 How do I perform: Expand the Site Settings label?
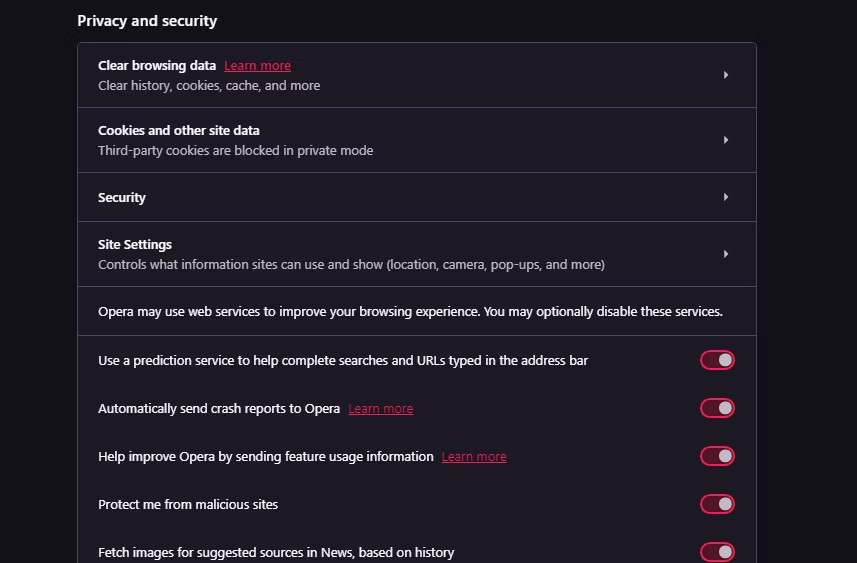pyautogui.click(x=135, y=245)
